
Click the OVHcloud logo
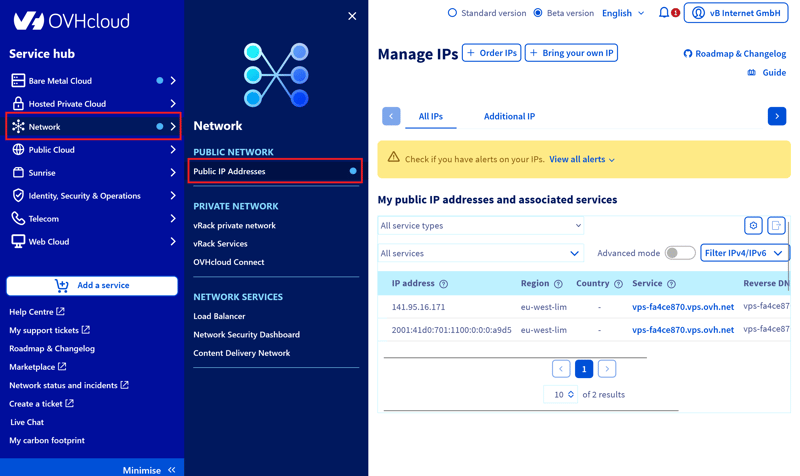pyautogui.click(x=57, y=20)
